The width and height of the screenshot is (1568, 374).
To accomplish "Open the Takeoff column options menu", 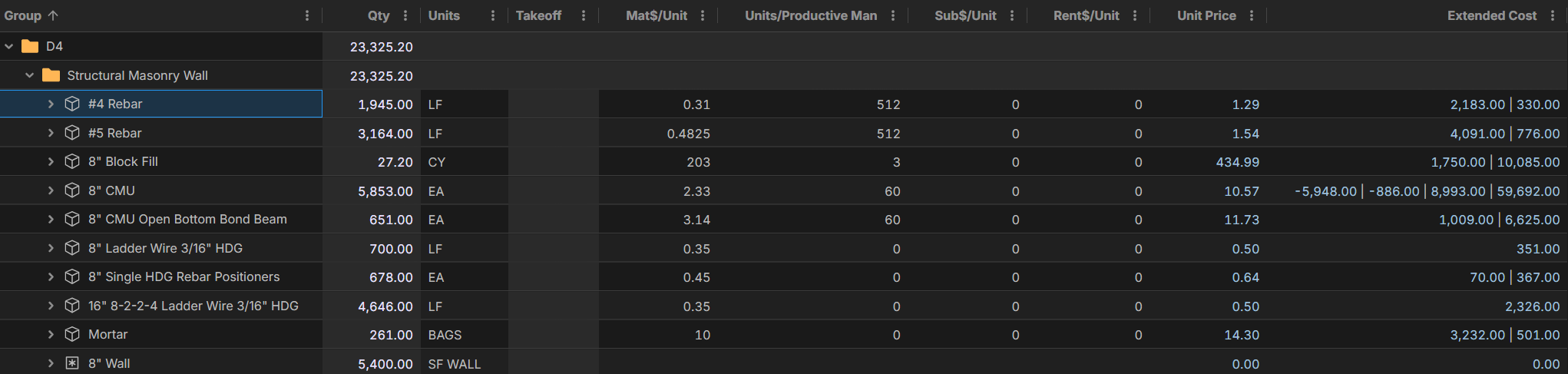I will [584, 15].
